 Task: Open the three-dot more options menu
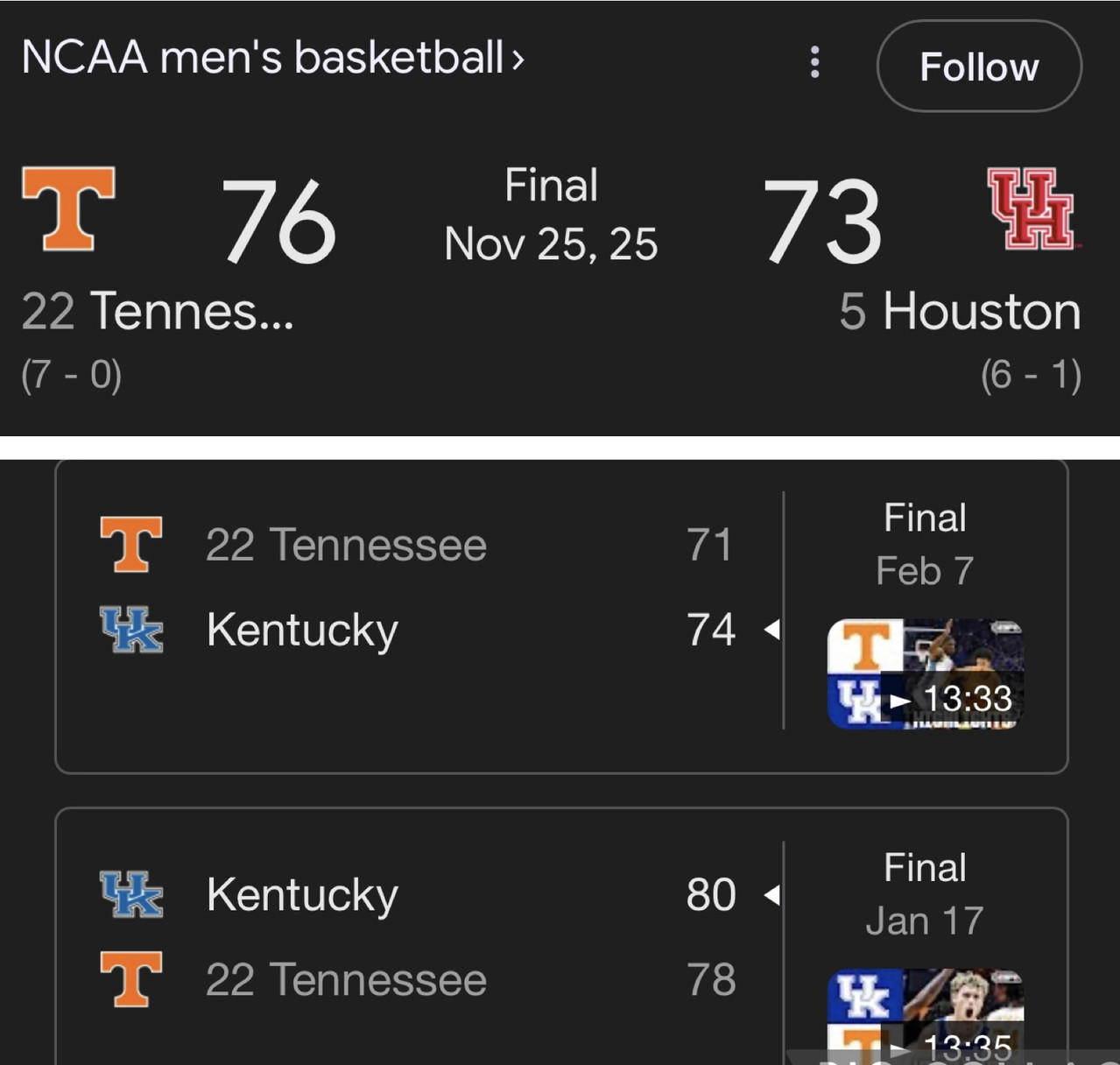(x=814, y=62)
